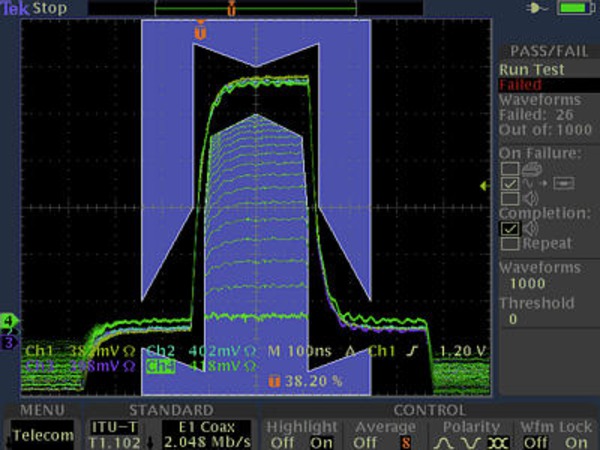Screen dimensions: 600x450
Task: Enable print hardcopy on failure checkbox
Action: [x=510, y=168]
